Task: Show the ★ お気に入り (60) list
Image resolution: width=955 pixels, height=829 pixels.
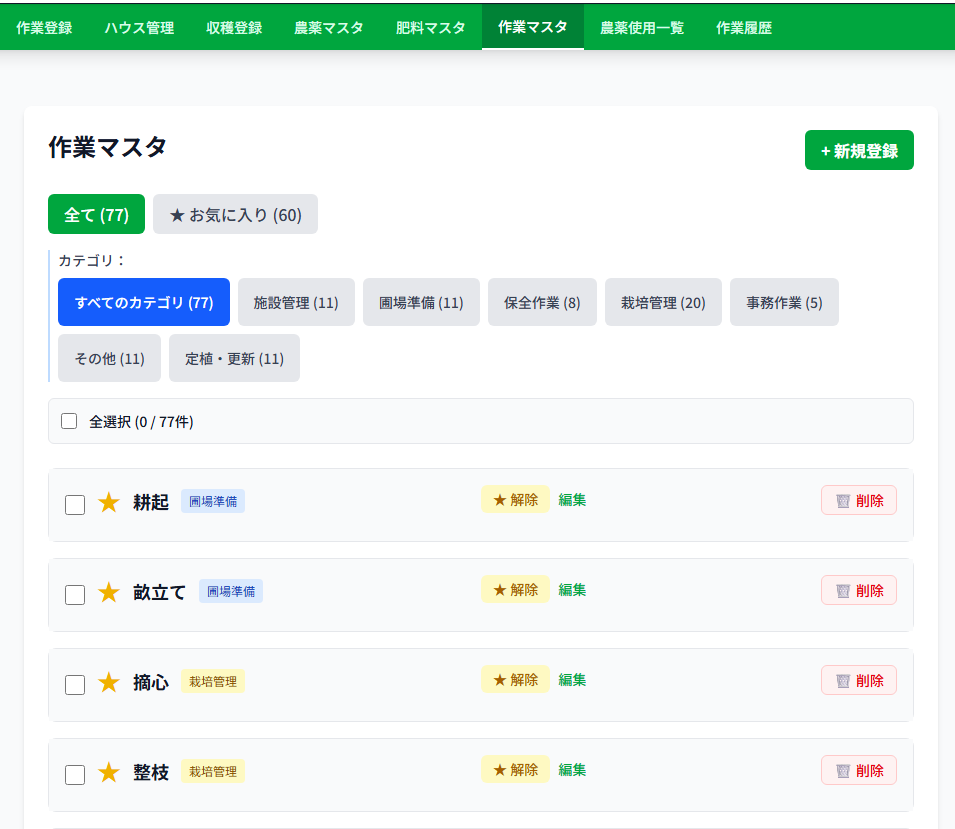Action: (x=235, y=215)
